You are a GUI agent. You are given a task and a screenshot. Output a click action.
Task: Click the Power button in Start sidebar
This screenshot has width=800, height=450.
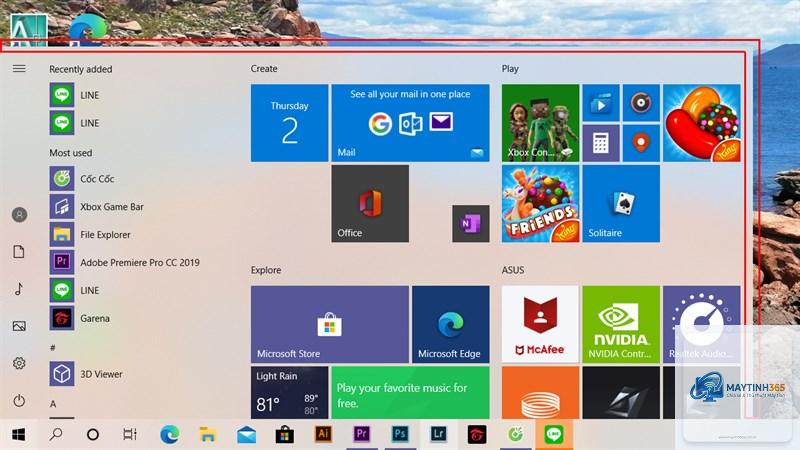point(19,401)
